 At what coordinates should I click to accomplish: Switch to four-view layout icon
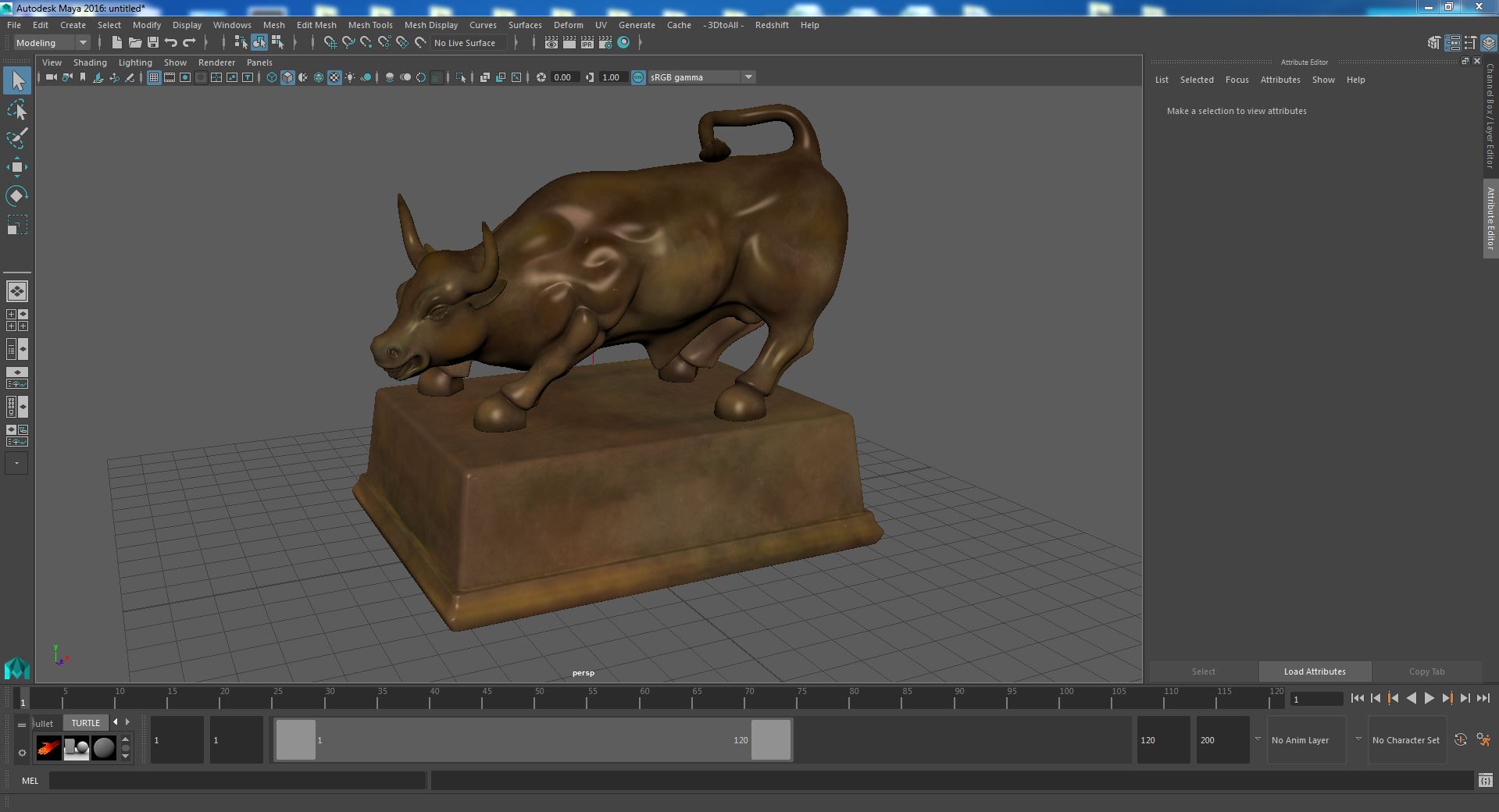(17, 320)
